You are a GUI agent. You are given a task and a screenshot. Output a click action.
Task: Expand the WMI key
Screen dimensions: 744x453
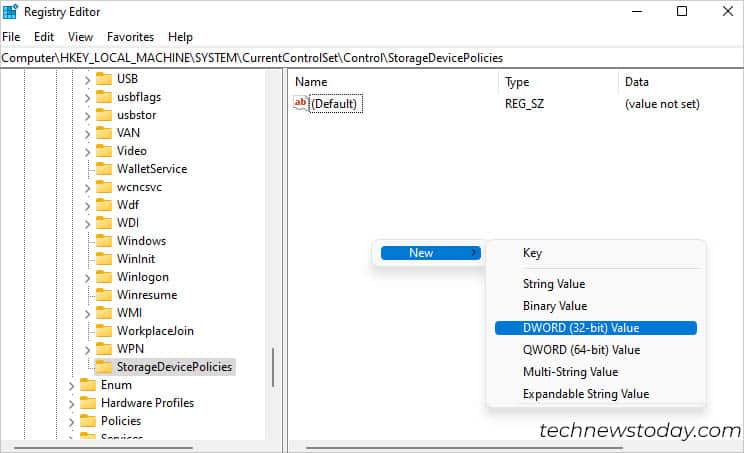click(87, 314)
